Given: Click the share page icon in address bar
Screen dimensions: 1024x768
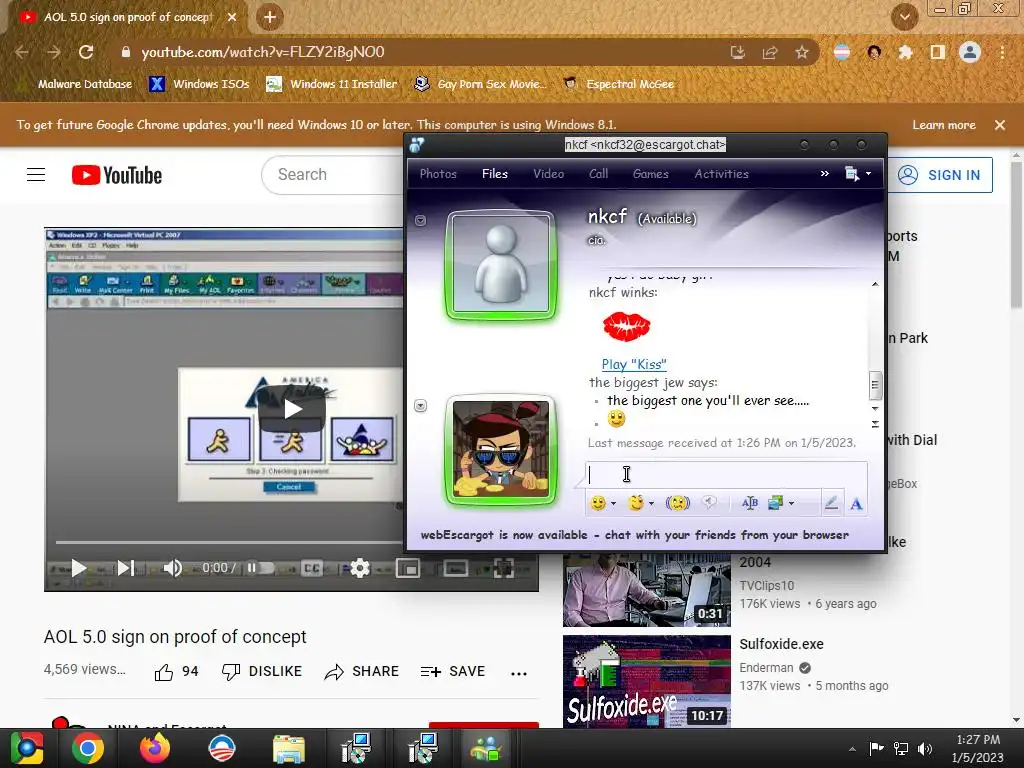Looking at the screenshot, I should point(770,52).
